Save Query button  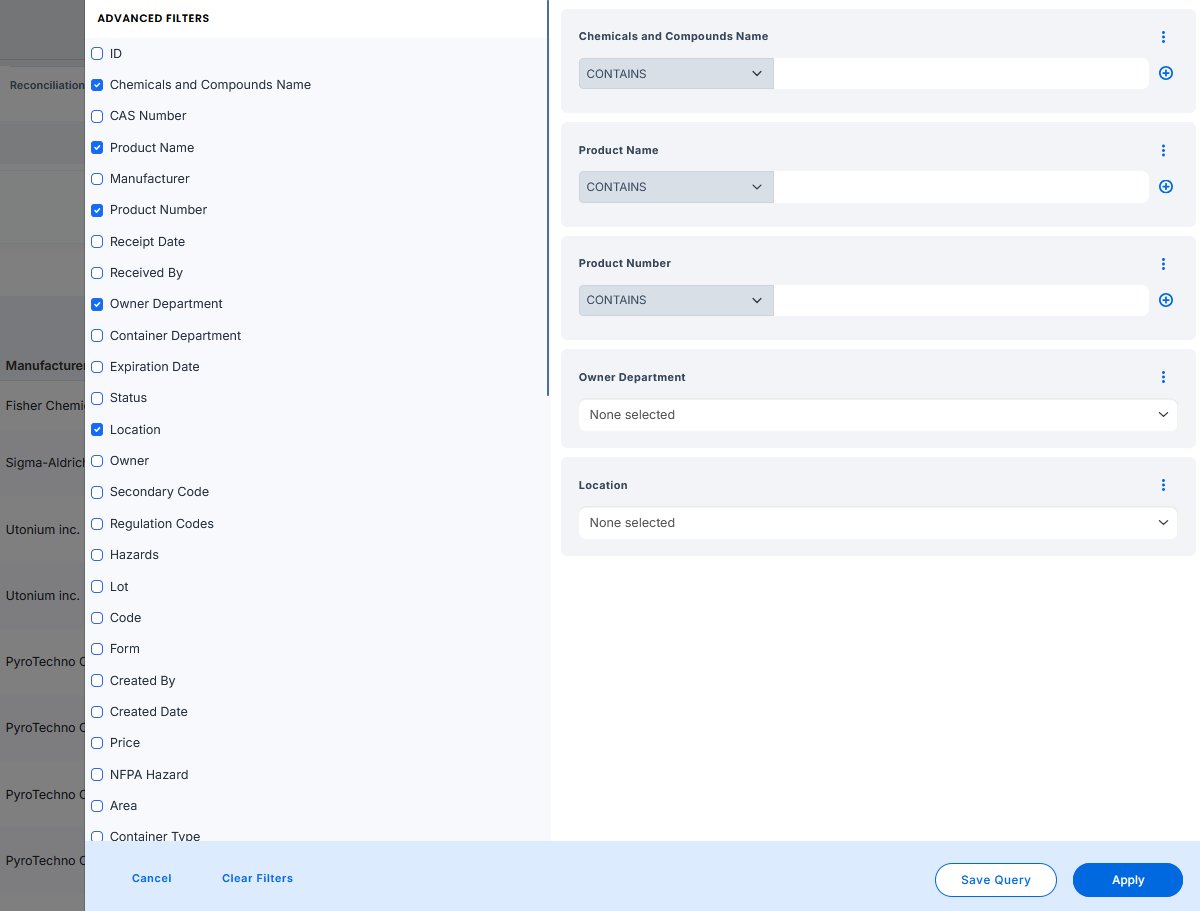[996, 880]
